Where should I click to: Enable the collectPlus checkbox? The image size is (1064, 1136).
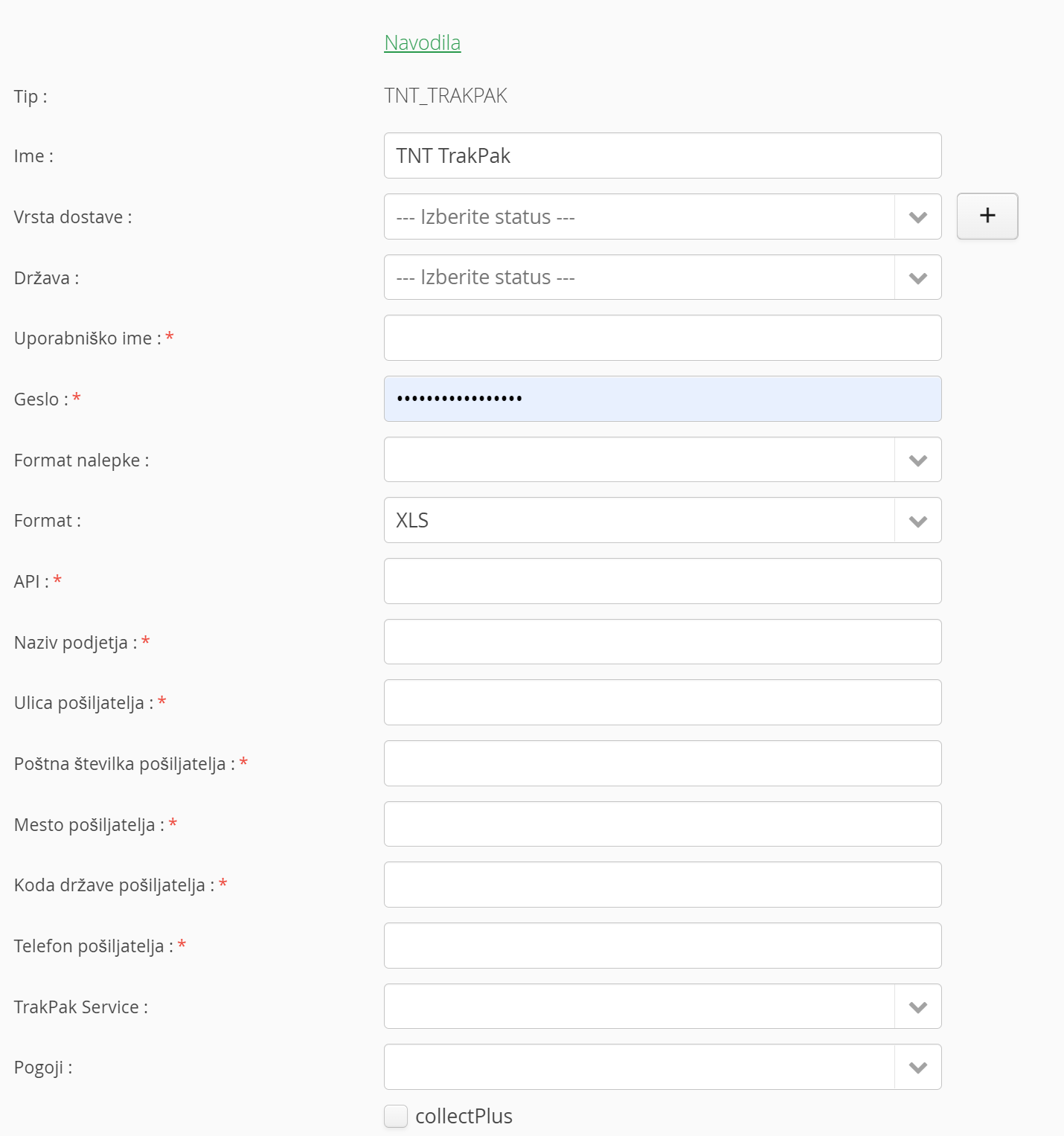pos(396,1116)
